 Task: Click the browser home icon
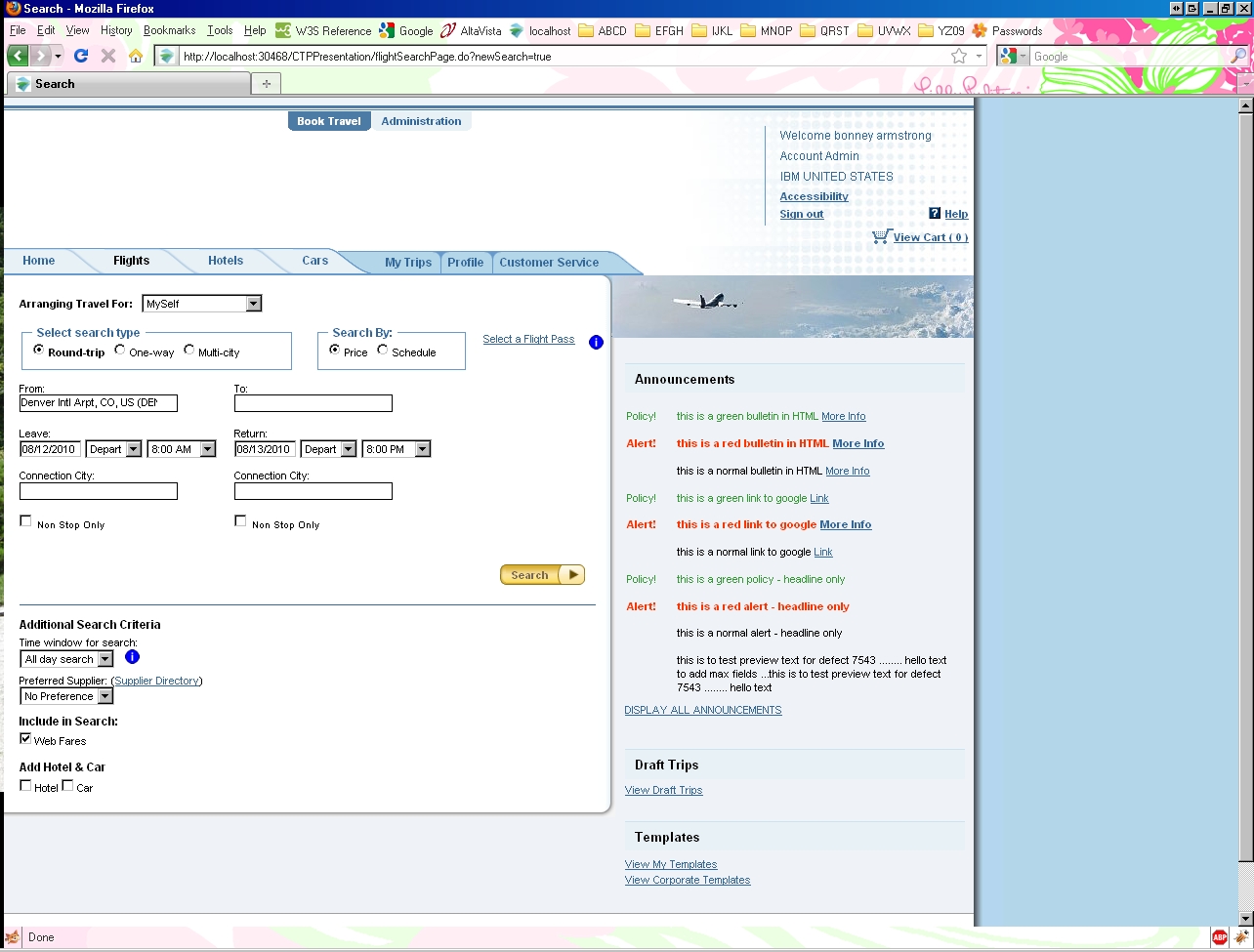click(136, 57)
